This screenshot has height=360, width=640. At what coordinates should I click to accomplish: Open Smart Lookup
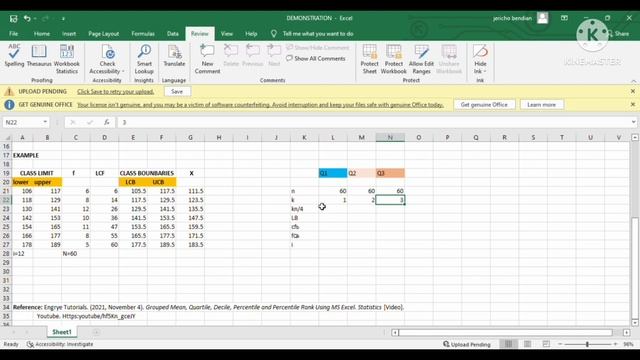[x=144, y=59]
